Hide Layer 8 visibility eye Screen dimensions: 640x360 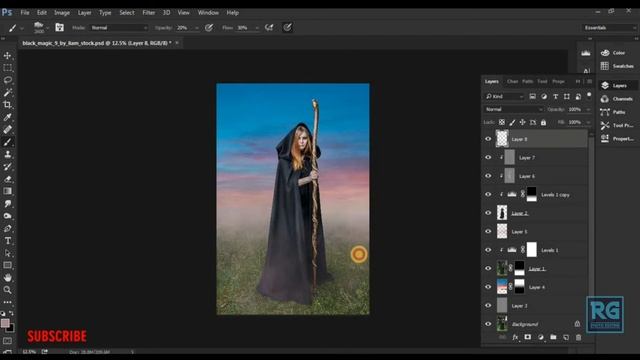(x=488, y=139)
